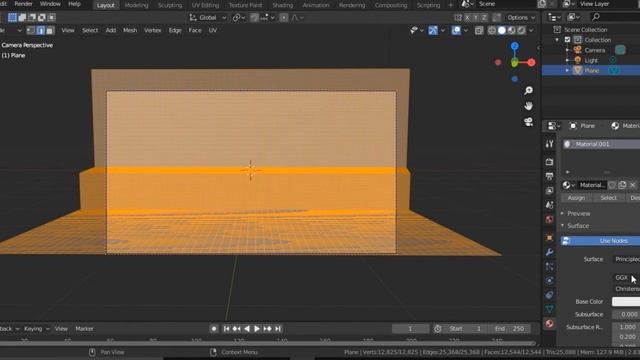Switch to the Modeling workspace tab
The height and width of the screenshot is (360, 640).
(x=136, y=5)
